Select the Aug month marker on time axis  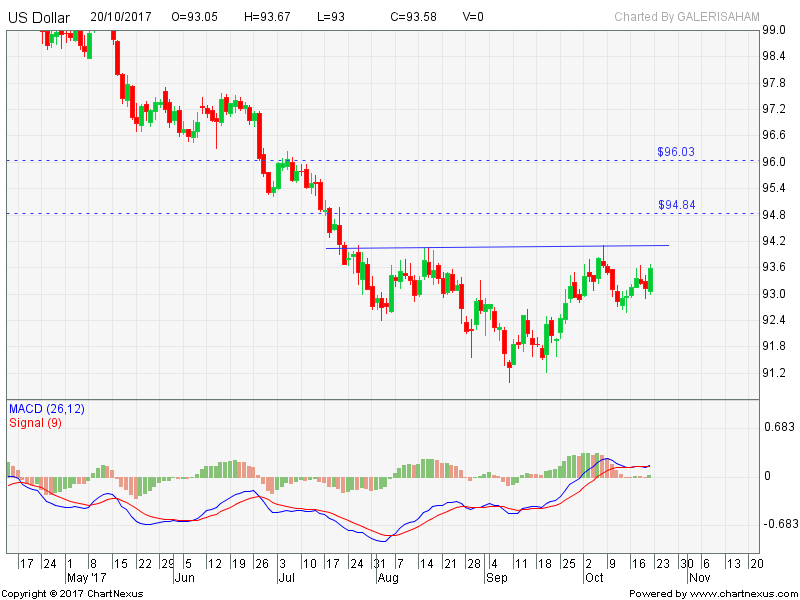click(387, 578)
